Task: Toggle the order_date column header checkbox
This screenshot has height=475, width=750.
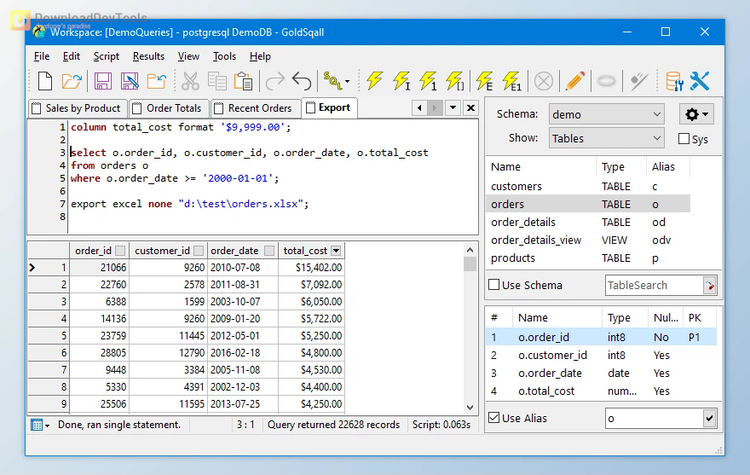Action: pos(269,251)
